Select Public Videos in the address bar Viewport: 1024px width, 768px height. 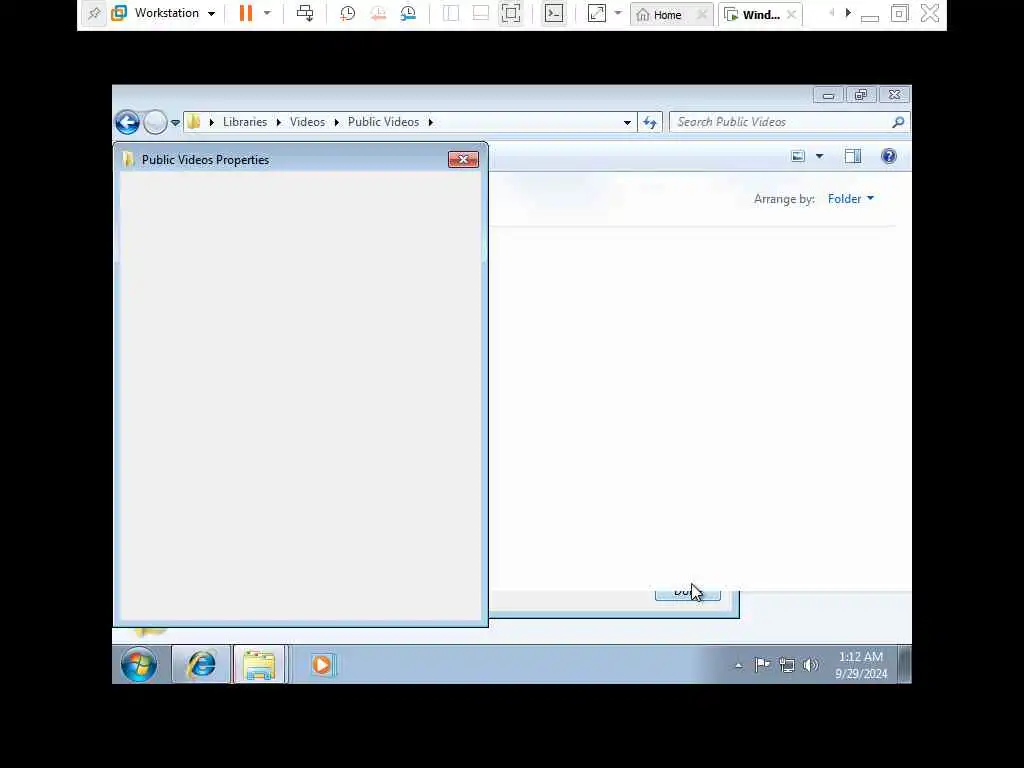click(383, 122)
